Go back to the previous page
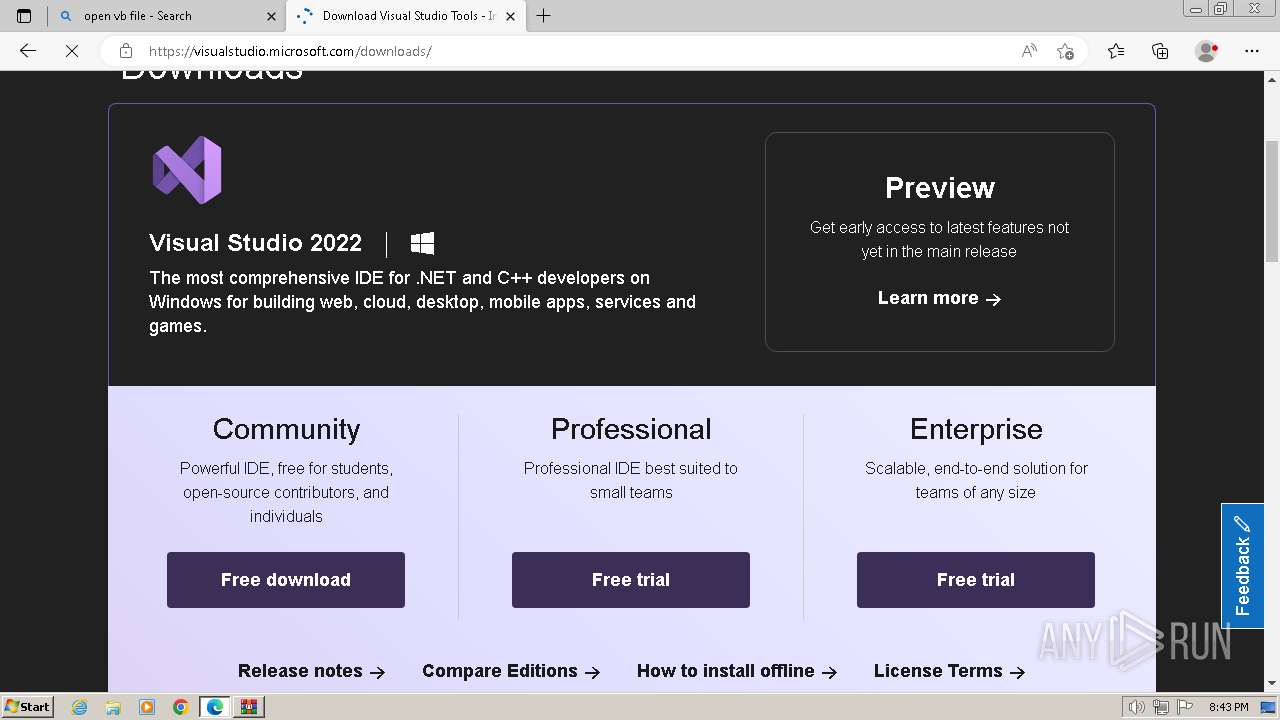This screenshot has height=720, width=1280. (x=28, y=51)
